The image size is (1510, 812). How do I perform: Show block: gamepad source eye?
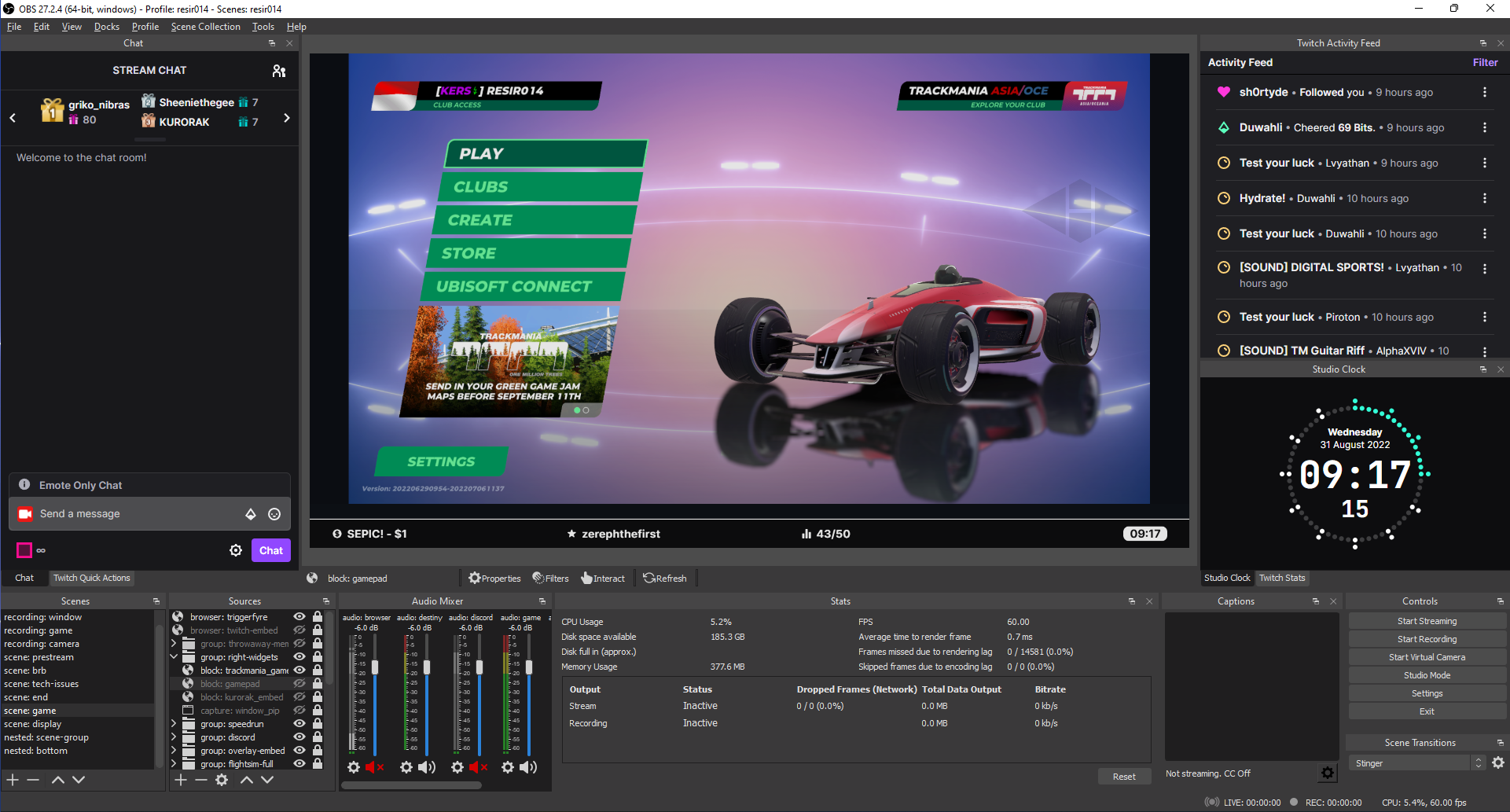click(299, 684)
